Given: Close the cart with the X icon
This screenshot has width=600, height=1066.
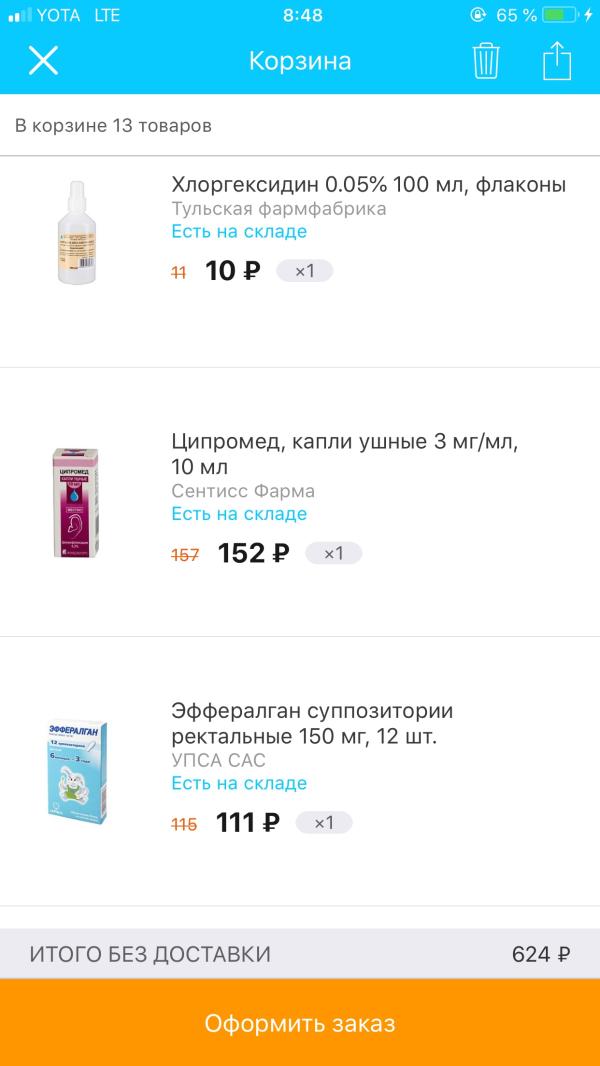Looking at the screenshot, I should [x=43, y=61].
